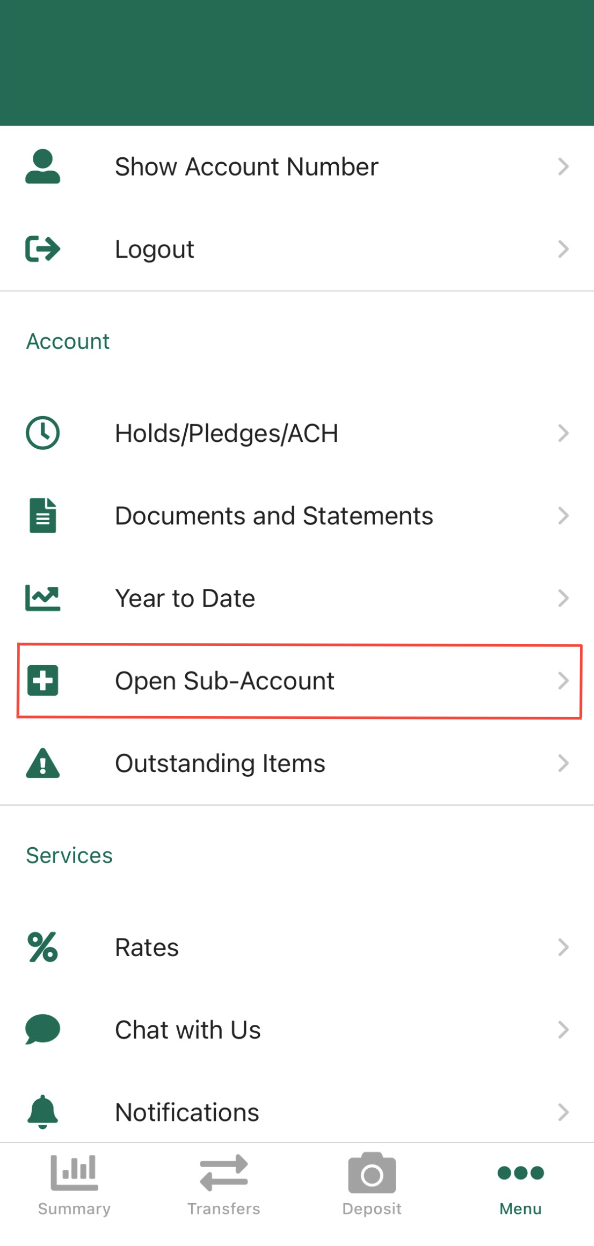Switch to the Transfers tab
This screenshot has width=594, height=1246.
click(x=223, y=1186)
